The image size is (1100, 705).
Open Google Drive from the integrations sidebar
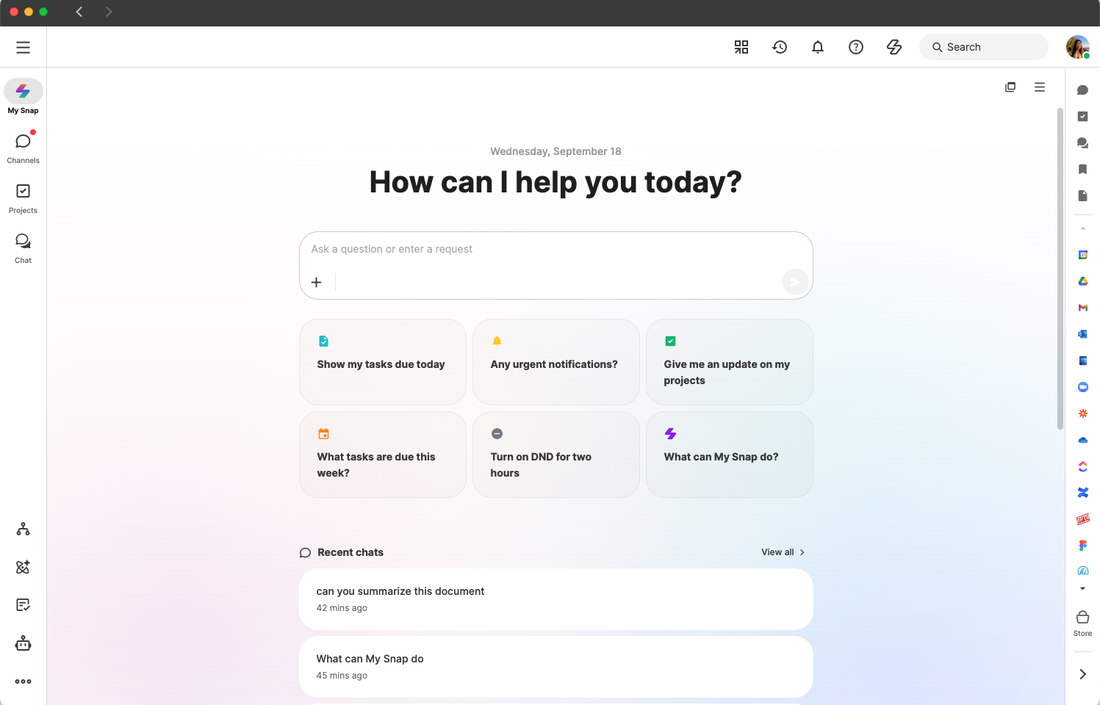pyautogui.click(x=1082, y=281)
